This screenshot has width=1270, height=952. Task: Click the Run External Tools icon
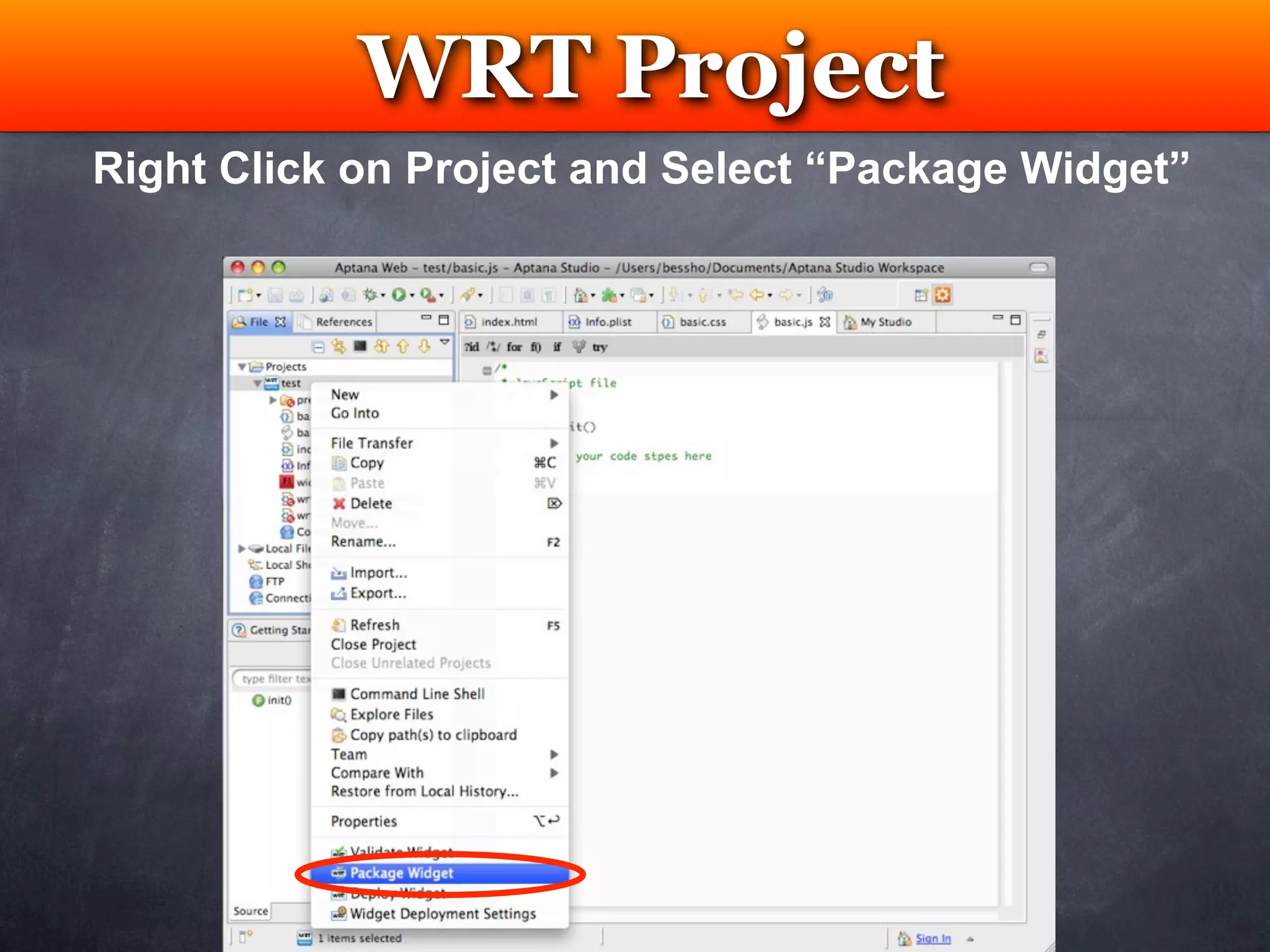[x=427, y=295]
